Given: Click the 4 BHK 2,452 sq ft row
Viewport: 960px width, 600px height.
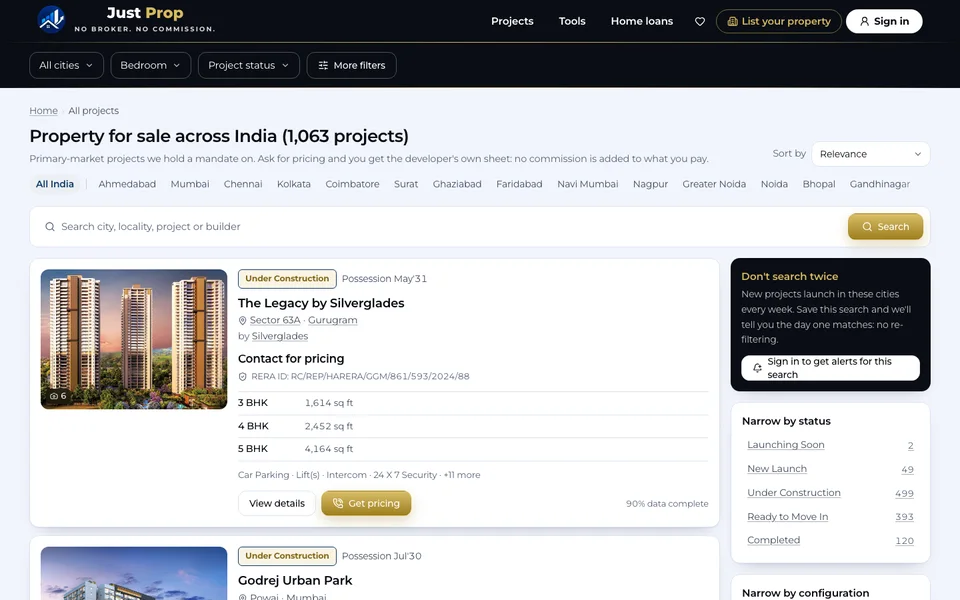Looking at the screenshot, I should [473, 426].
